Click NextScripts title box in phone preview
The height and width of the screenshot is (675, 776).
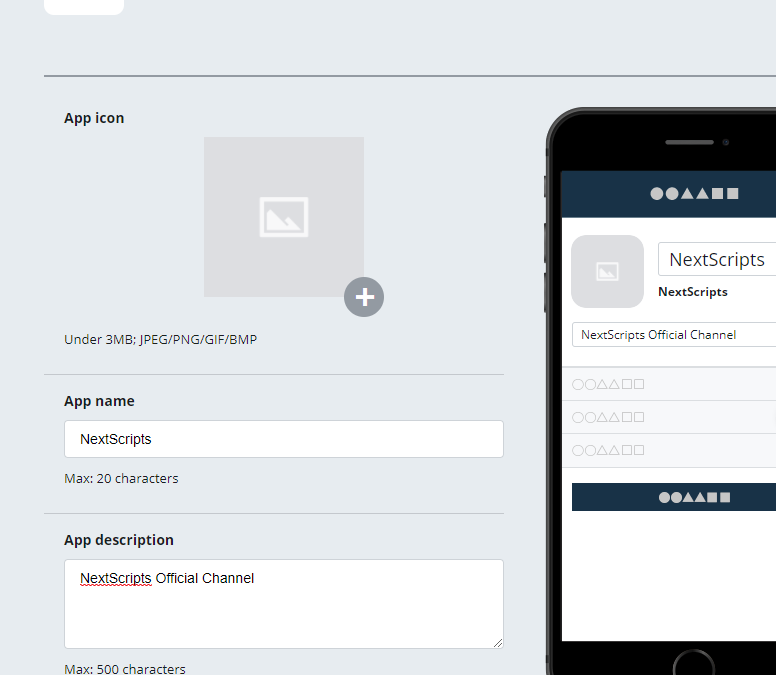click(717, 259)
